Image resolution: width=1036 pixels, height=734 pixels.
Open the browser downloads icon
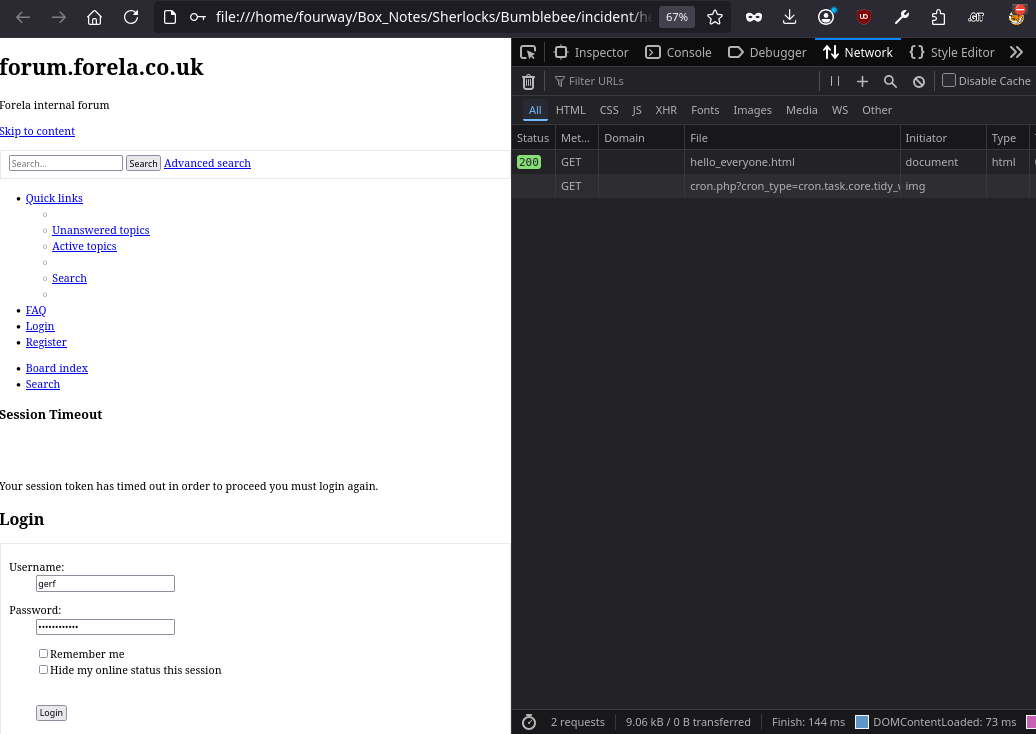pyautogui.click(x=790, y=17)
